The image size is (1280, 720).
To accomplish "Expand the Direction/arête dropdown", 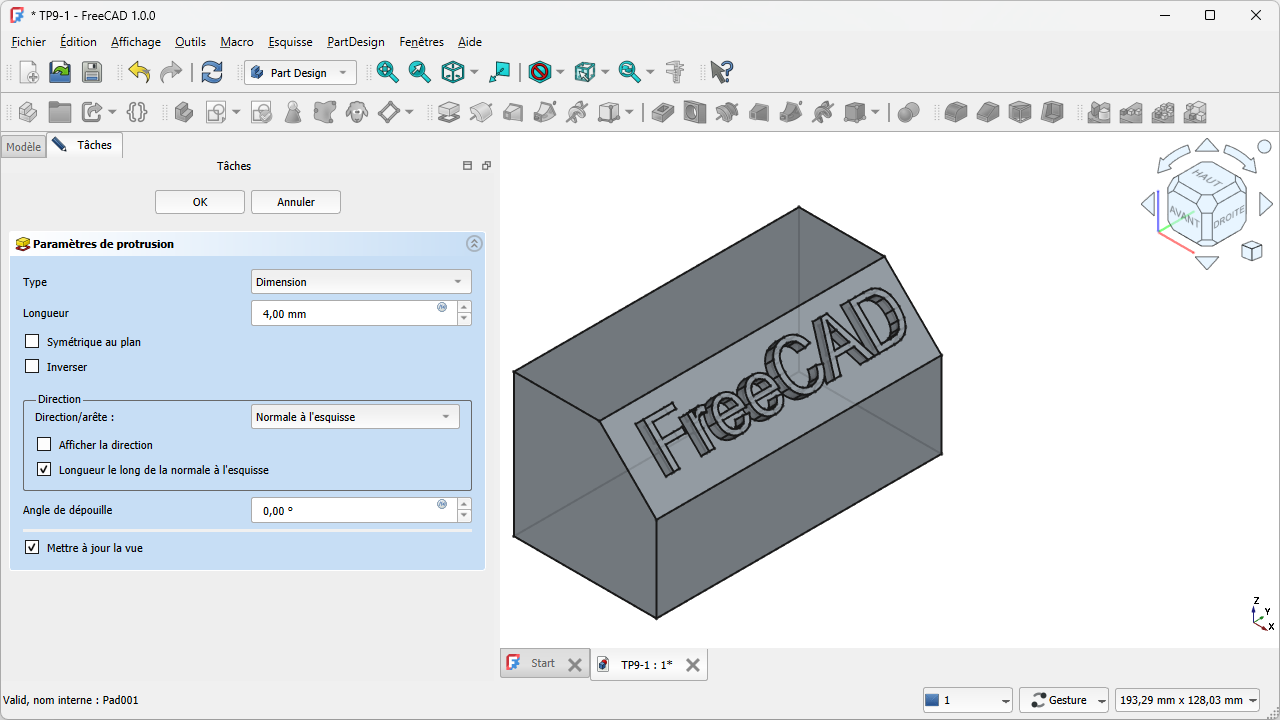I will (x=355, y=417).
